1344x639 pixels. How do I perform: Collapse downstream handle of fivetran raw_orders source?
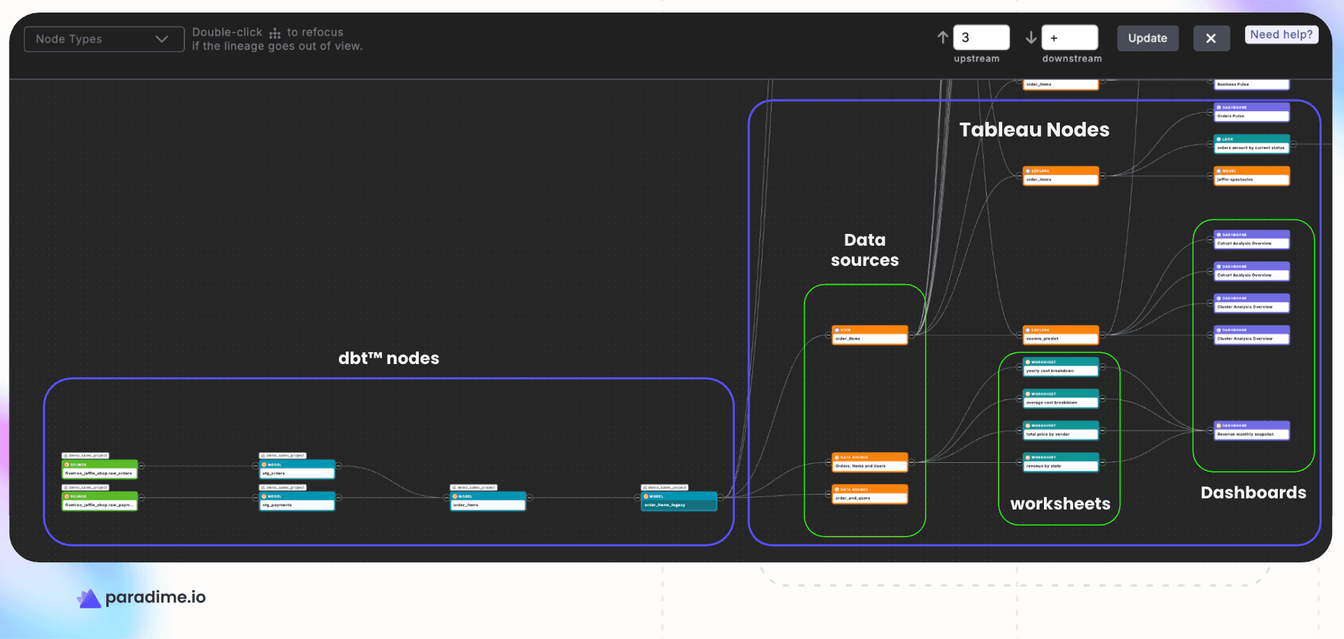(x=141, y=465)
